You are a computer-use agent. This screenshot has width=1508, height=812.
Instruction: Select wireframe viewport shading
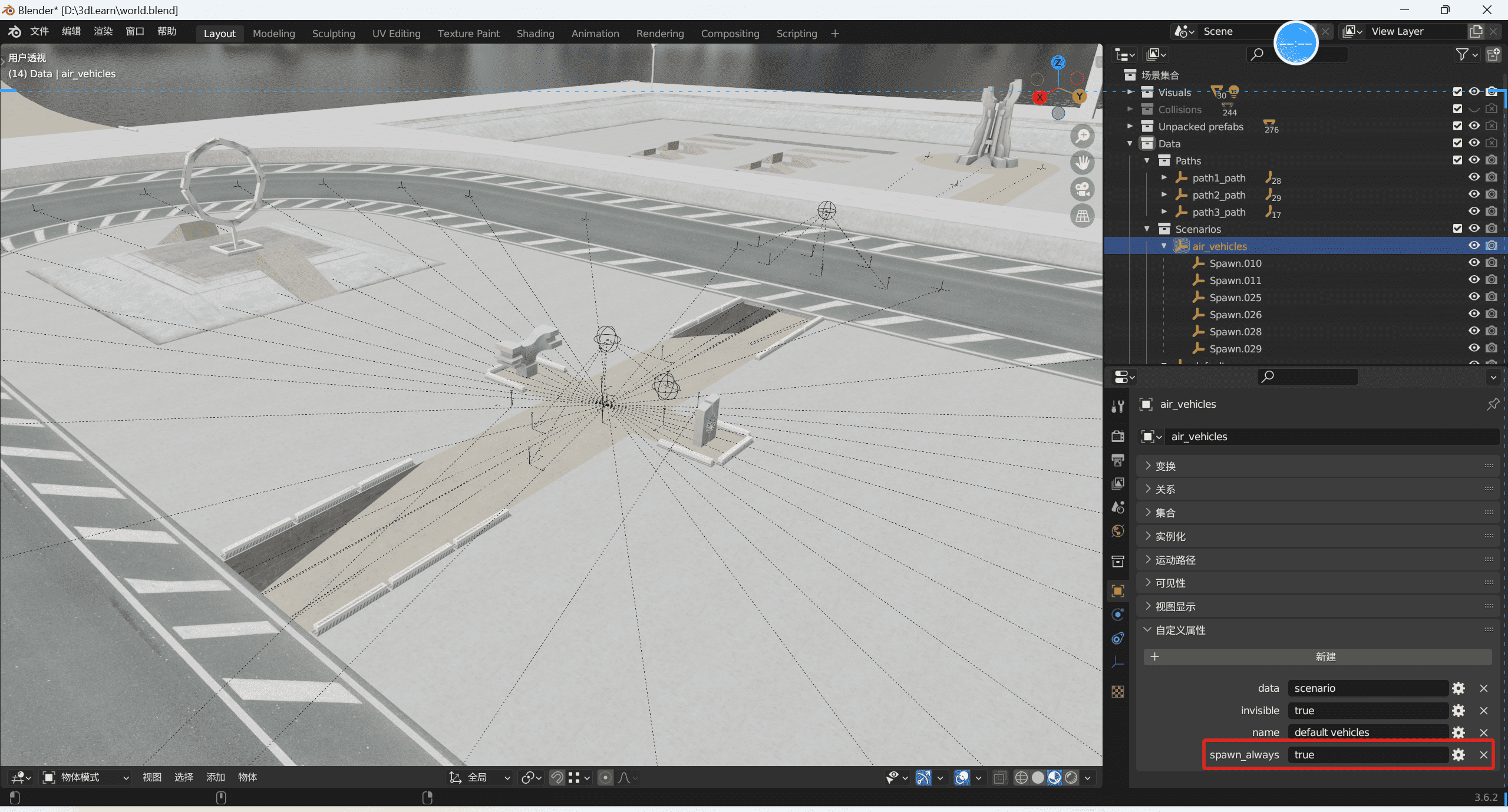pos(1021,778)
